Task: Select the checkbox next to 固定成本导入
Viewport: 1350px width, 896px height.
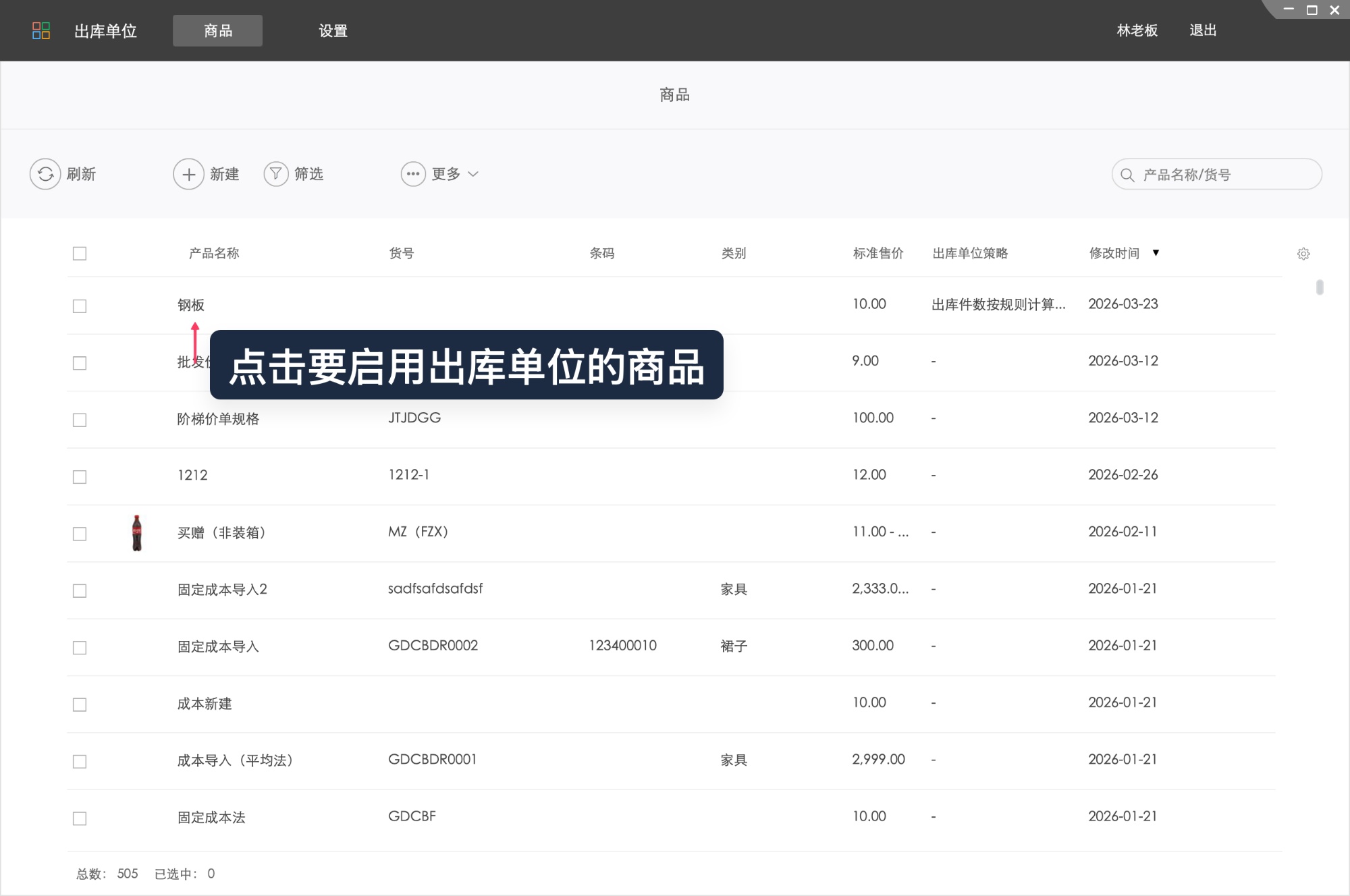Action: (80, 646)
